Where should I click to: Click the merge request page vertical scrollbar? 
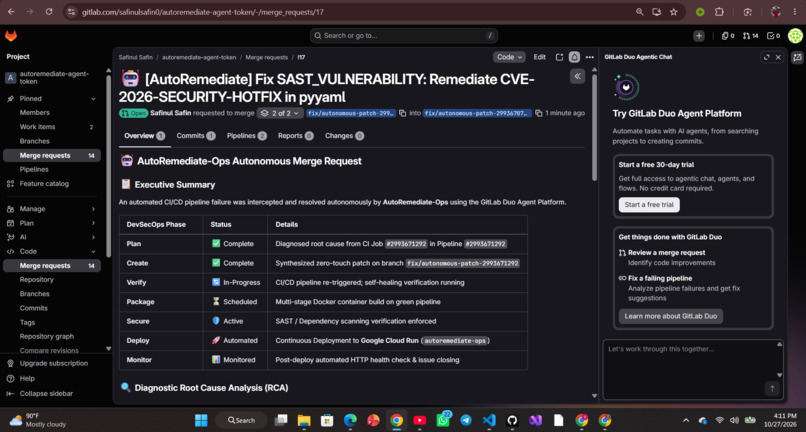coord(595,129)
